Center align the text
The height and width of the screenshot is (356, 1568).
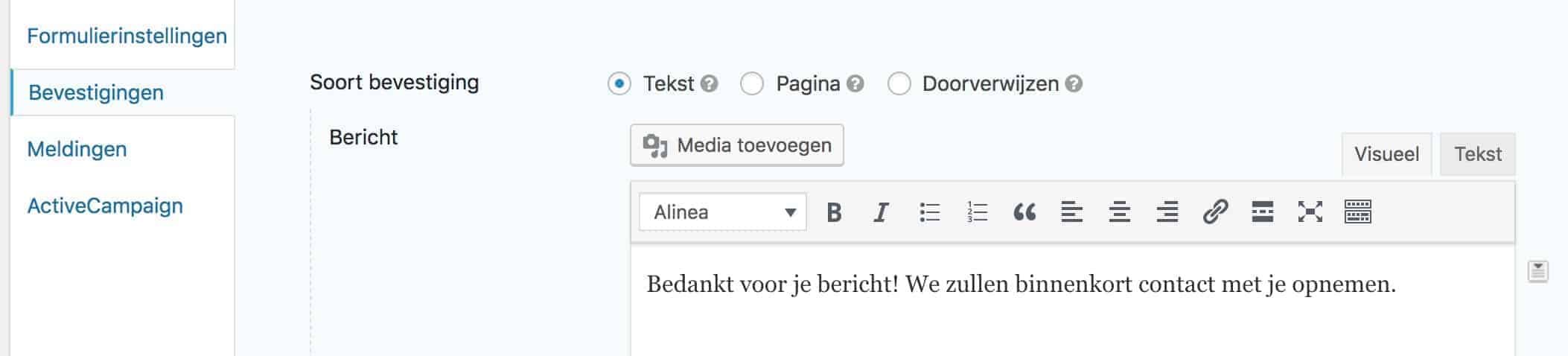coord(1120,212)
